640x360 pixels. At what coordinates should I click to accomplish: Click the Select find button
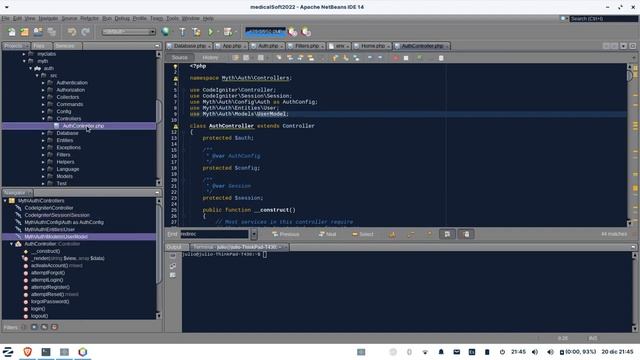click(363, 234)
